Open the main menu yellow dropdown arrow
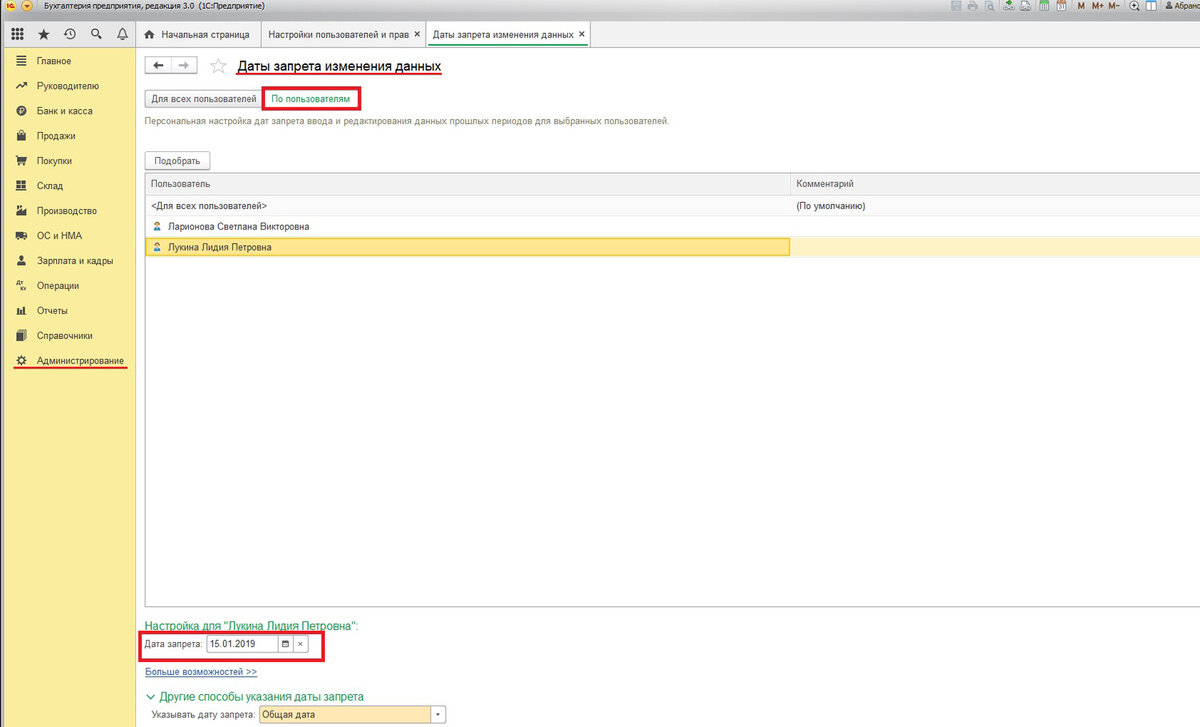The width and height of the screenshot is (1200, 727). [26, 6]
